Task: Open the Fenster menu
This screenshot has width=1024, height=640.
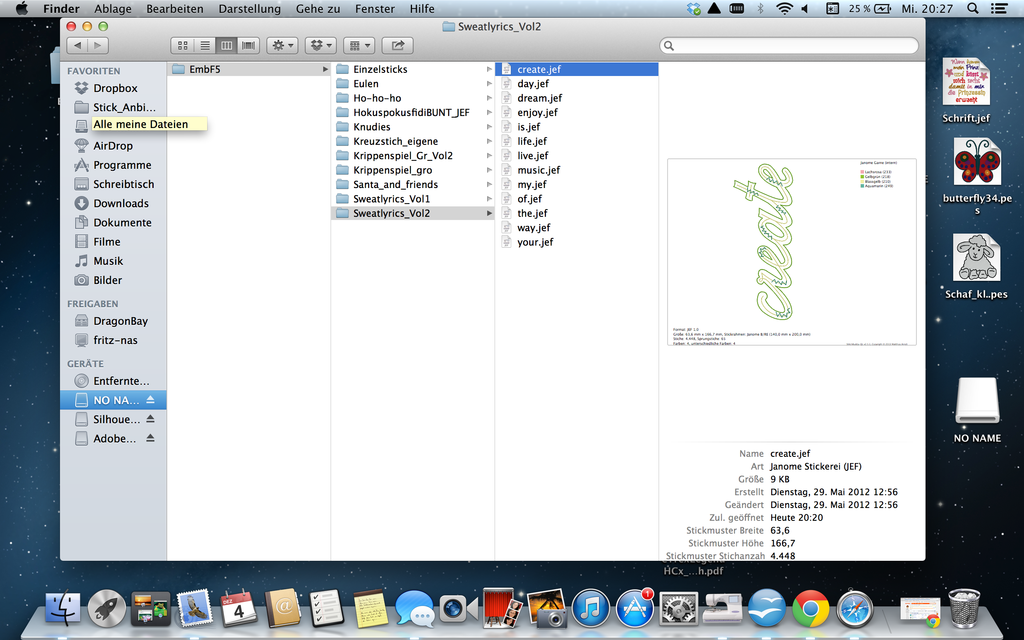Action: [x=375, y=8]
